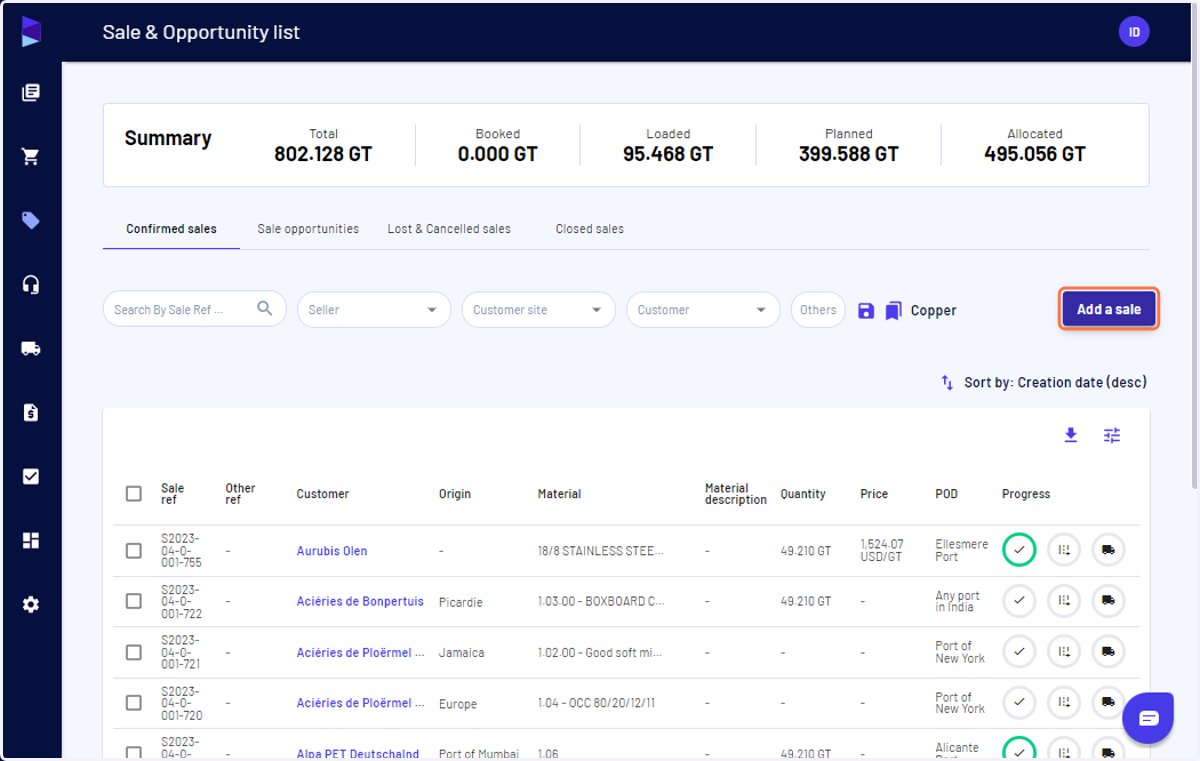Tick the select-all checkbox in table header
1200x761 pixels.
(x=134, y=494)
